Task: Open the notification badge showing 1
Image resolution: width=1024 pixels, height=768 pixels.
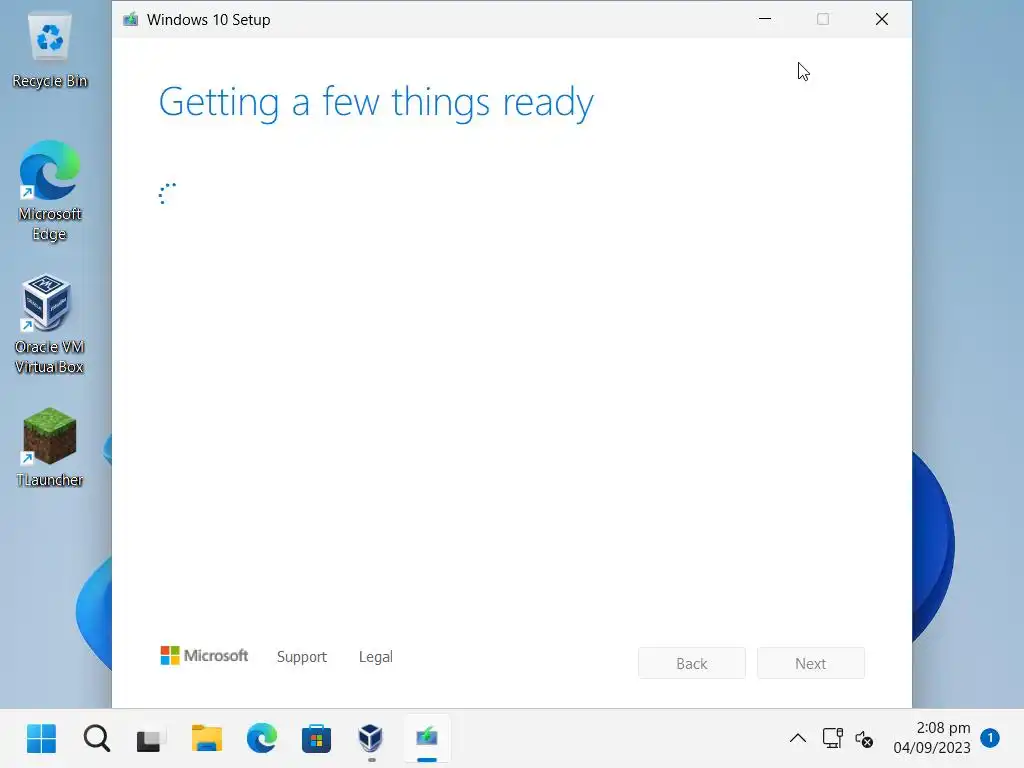Action: [x=990, y=737]
